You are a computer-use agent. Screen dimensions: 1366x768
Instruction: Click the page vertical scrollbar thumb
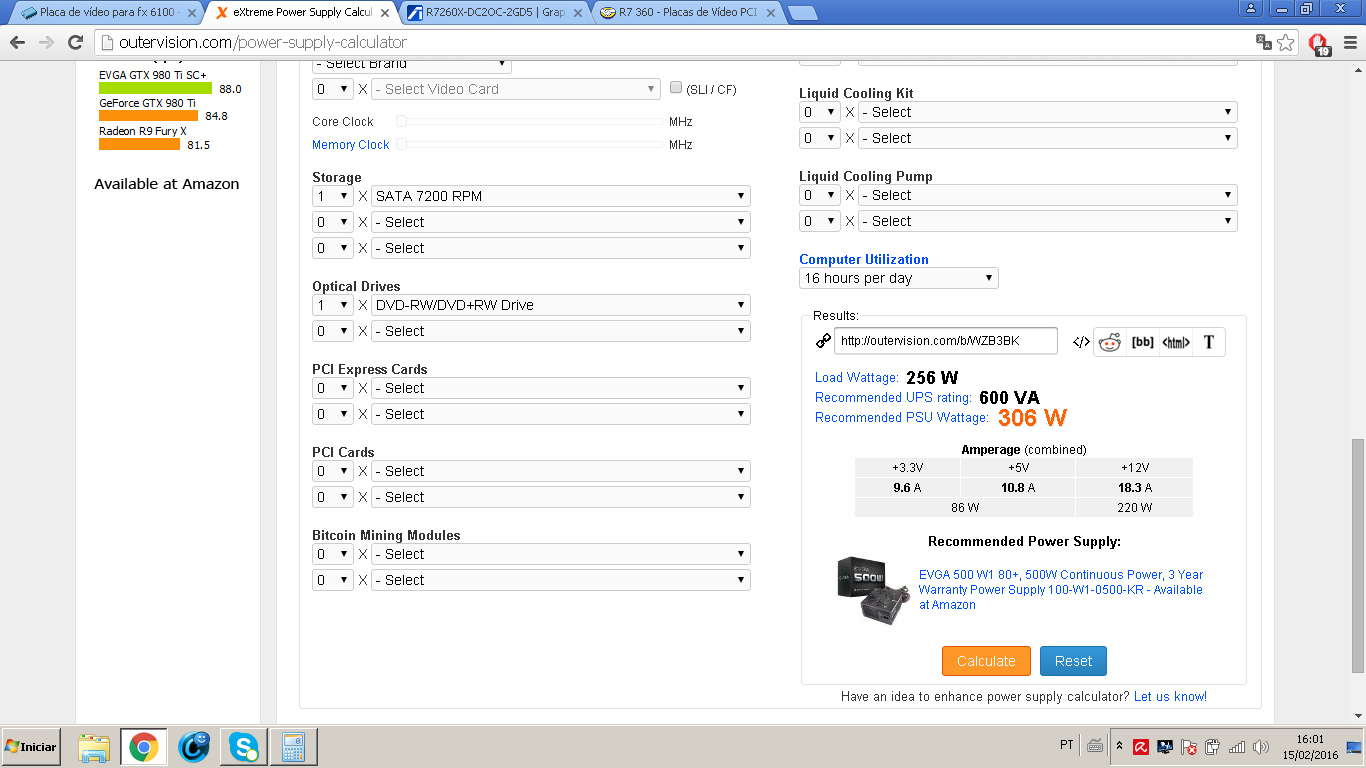pos(1357,555)
